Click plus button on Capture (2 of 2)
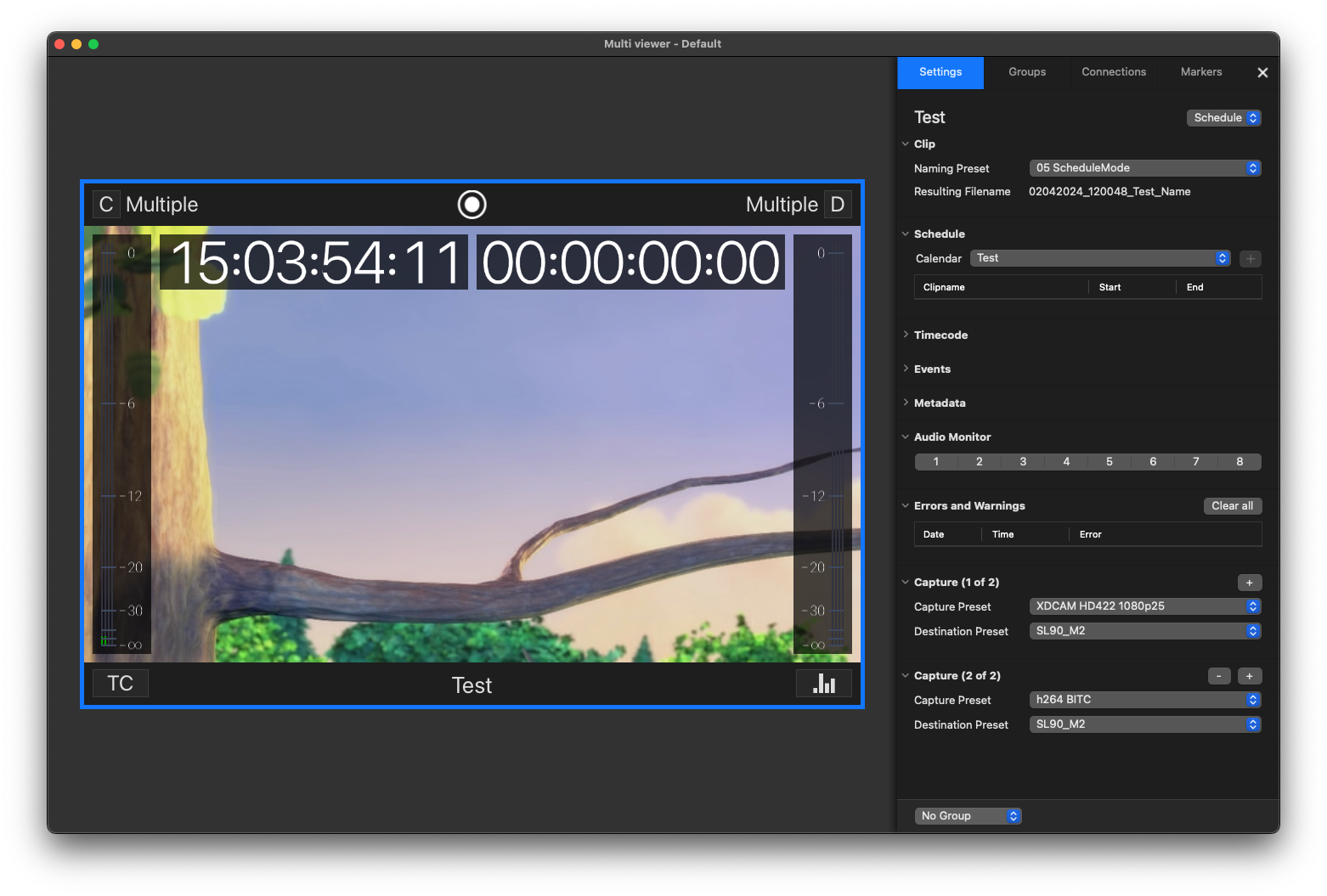 pyautogui.click(x=1250, y=676)
